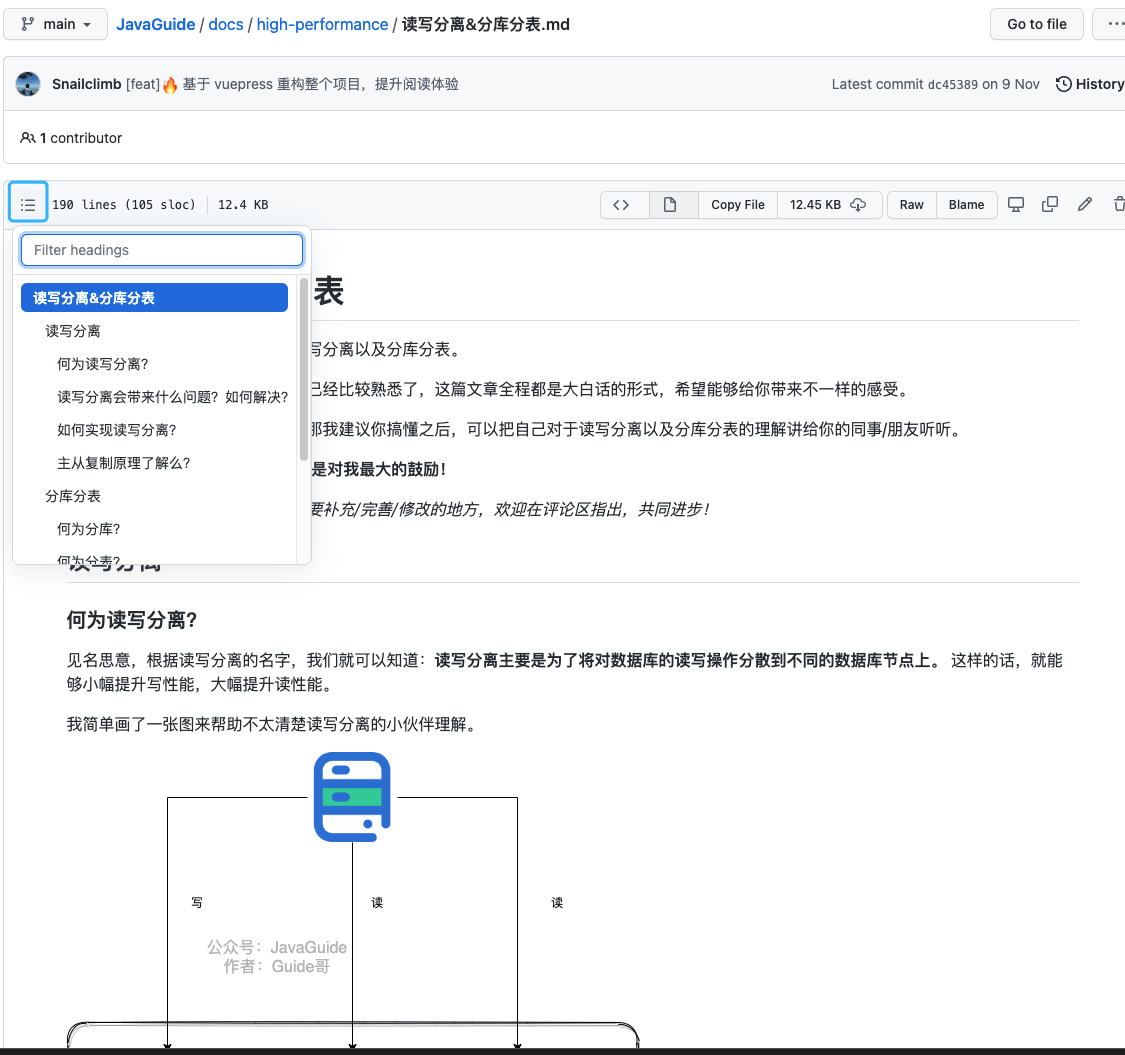The image size is (1125, 1055).
Task: Open the commit History
Action: tap(1090, 84)
